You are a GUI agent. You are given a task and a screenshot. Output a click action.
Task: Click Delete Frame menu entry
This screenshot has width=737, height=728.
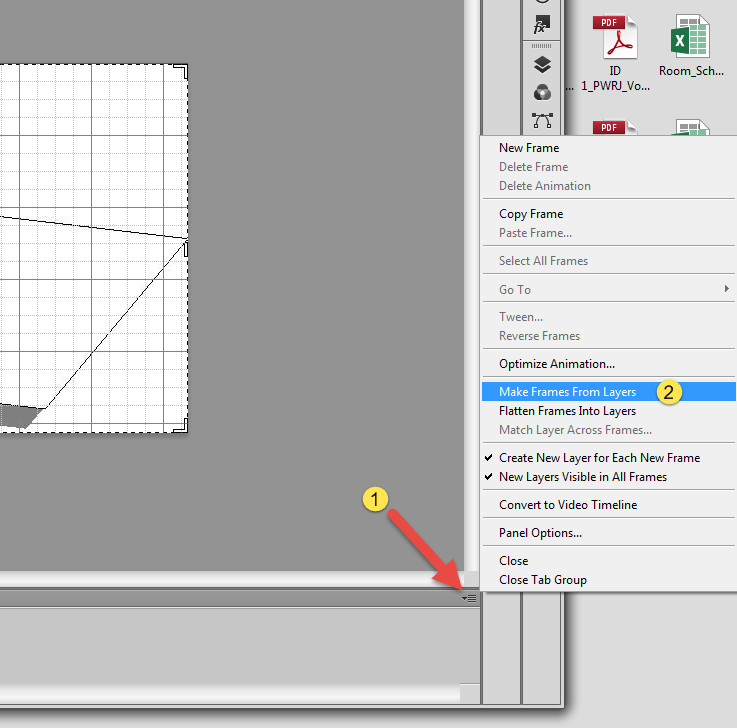pos(608,167)
